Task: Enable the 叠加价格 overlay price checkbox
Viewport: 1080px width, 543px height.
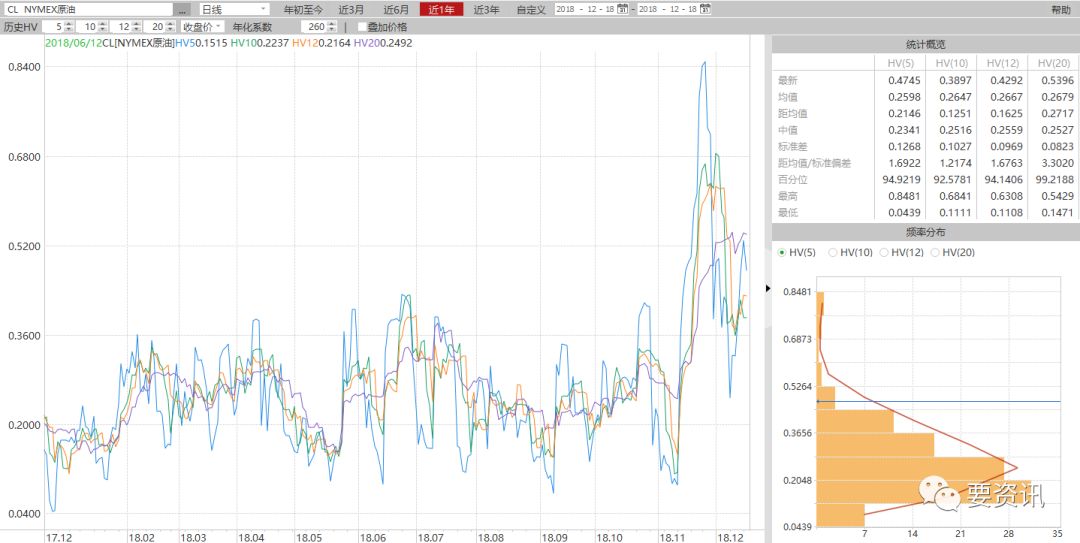Action: [362, 27]
